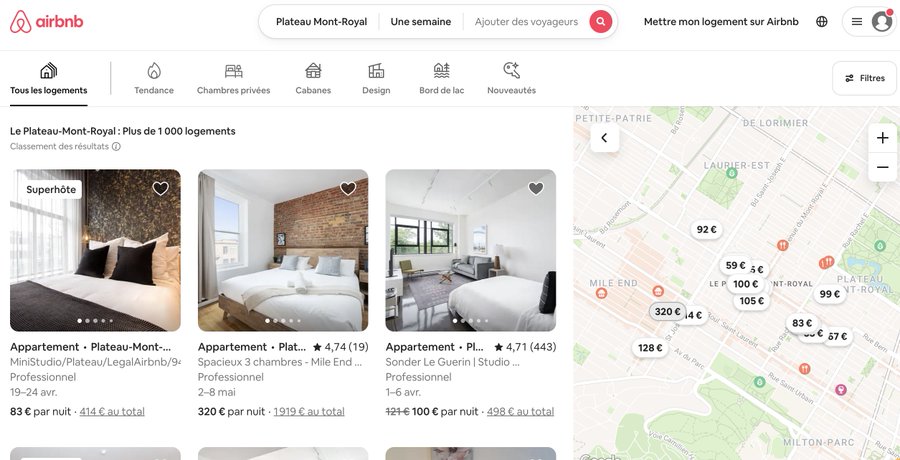Switch to the Design category tab
The image size is (900, 460).
376,78
